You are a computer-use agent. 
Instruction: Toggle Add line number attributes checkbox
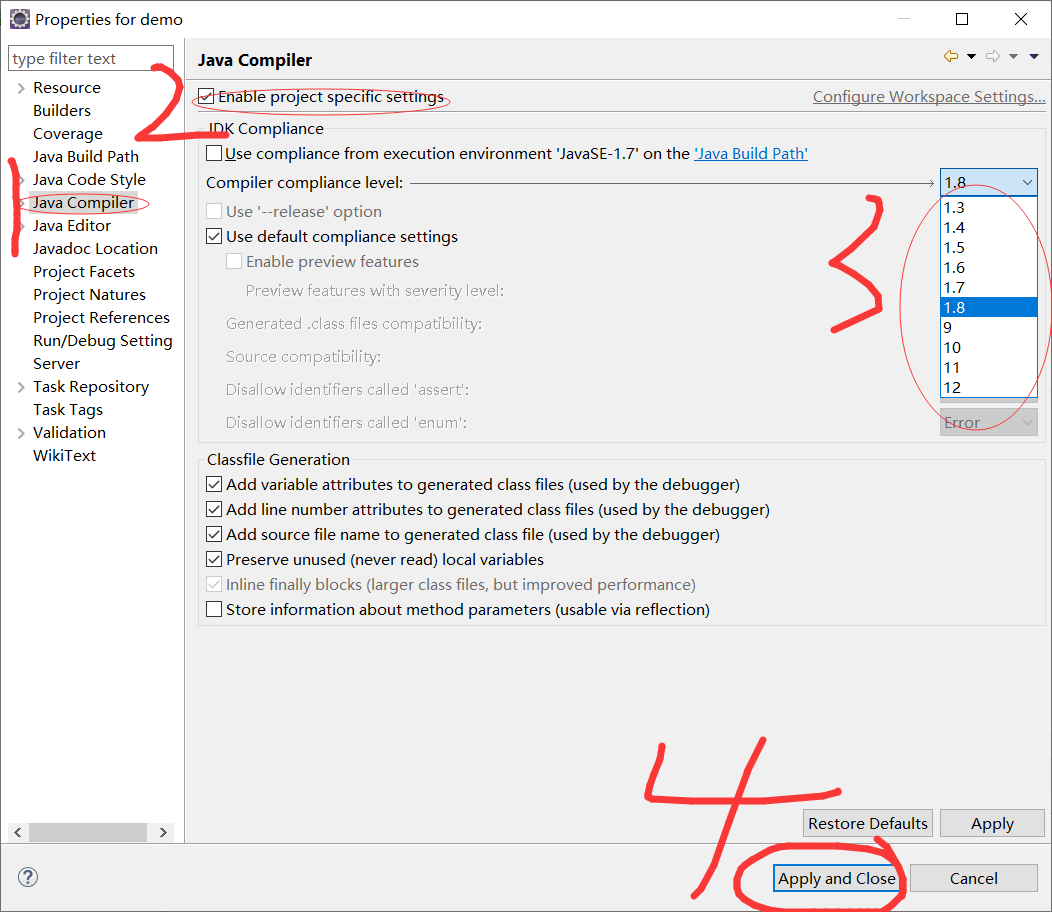[x=214, y=509]
